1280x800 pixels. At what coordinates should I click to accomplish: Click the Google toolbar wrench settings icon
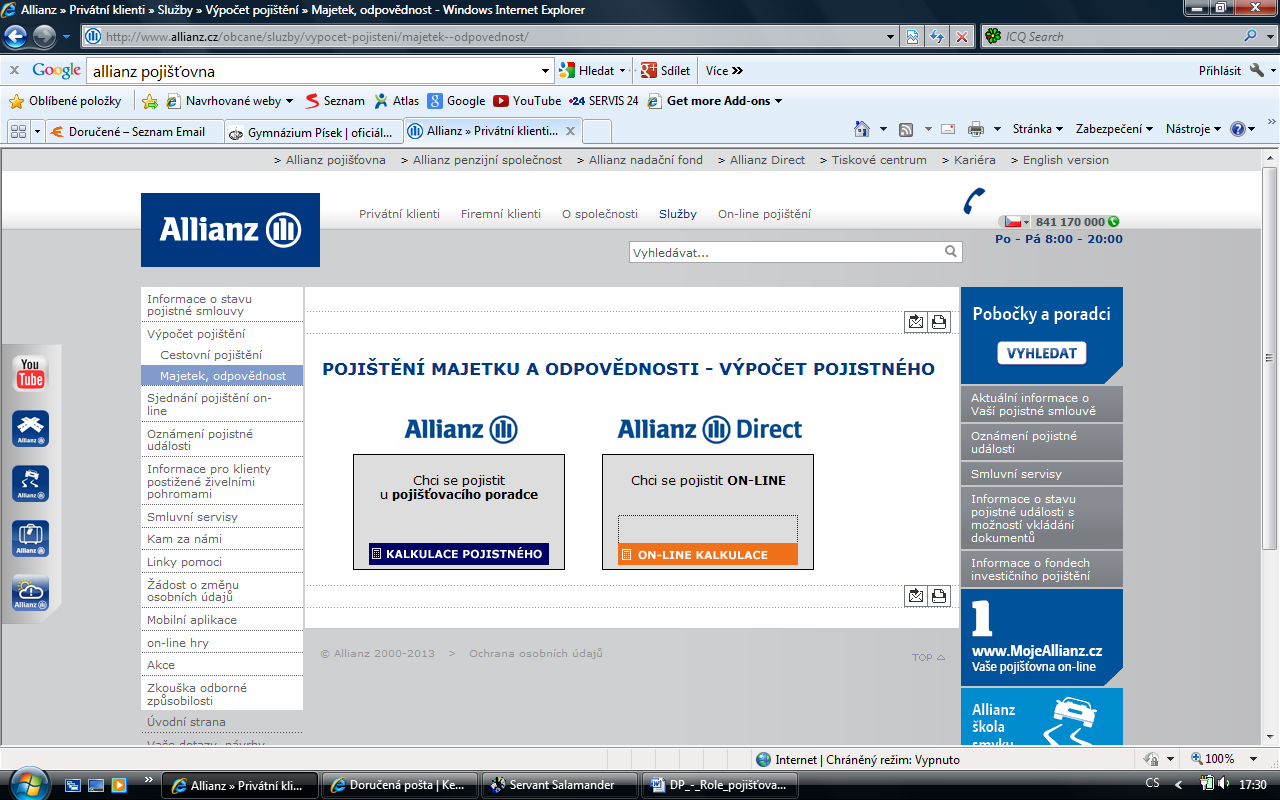[1257, 71]
